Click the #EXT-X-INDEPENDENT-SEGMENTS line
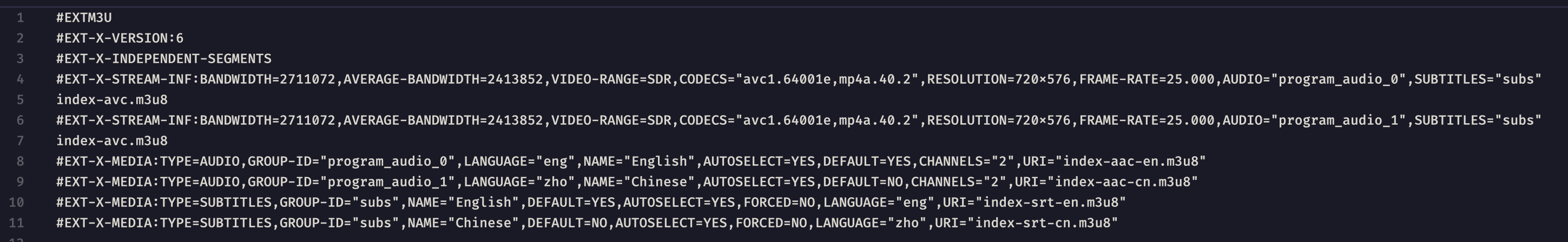1568x242 pixels. pyautogui.click(x=164, y=59)
